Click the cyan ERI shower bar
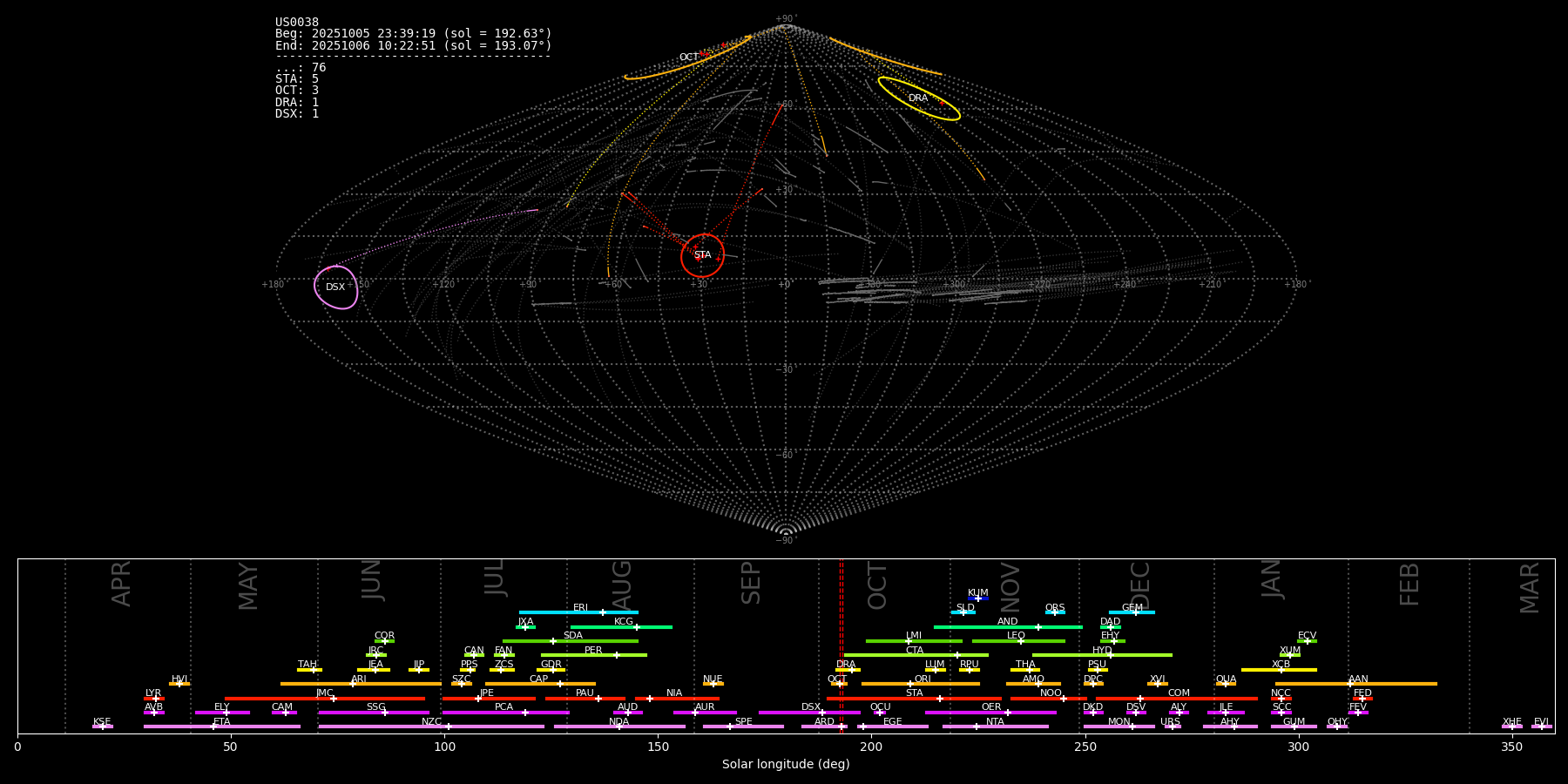This screenshot has height=784, width=1568. tap(578, 612)
